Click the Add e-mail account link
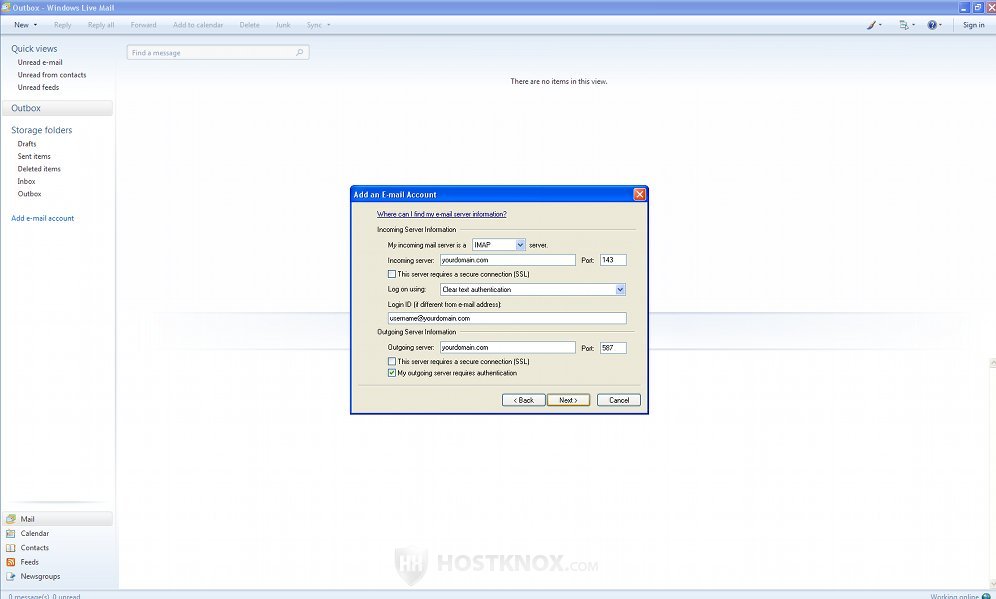Screen dimensions: 996x599 pos(43,218)
